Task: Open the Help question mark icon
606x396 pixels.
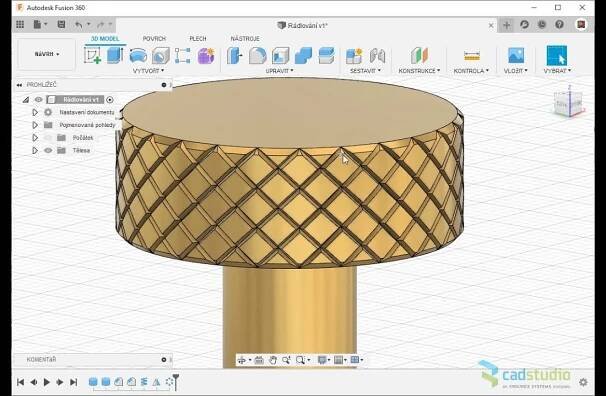Action: (x=559, y=25)
